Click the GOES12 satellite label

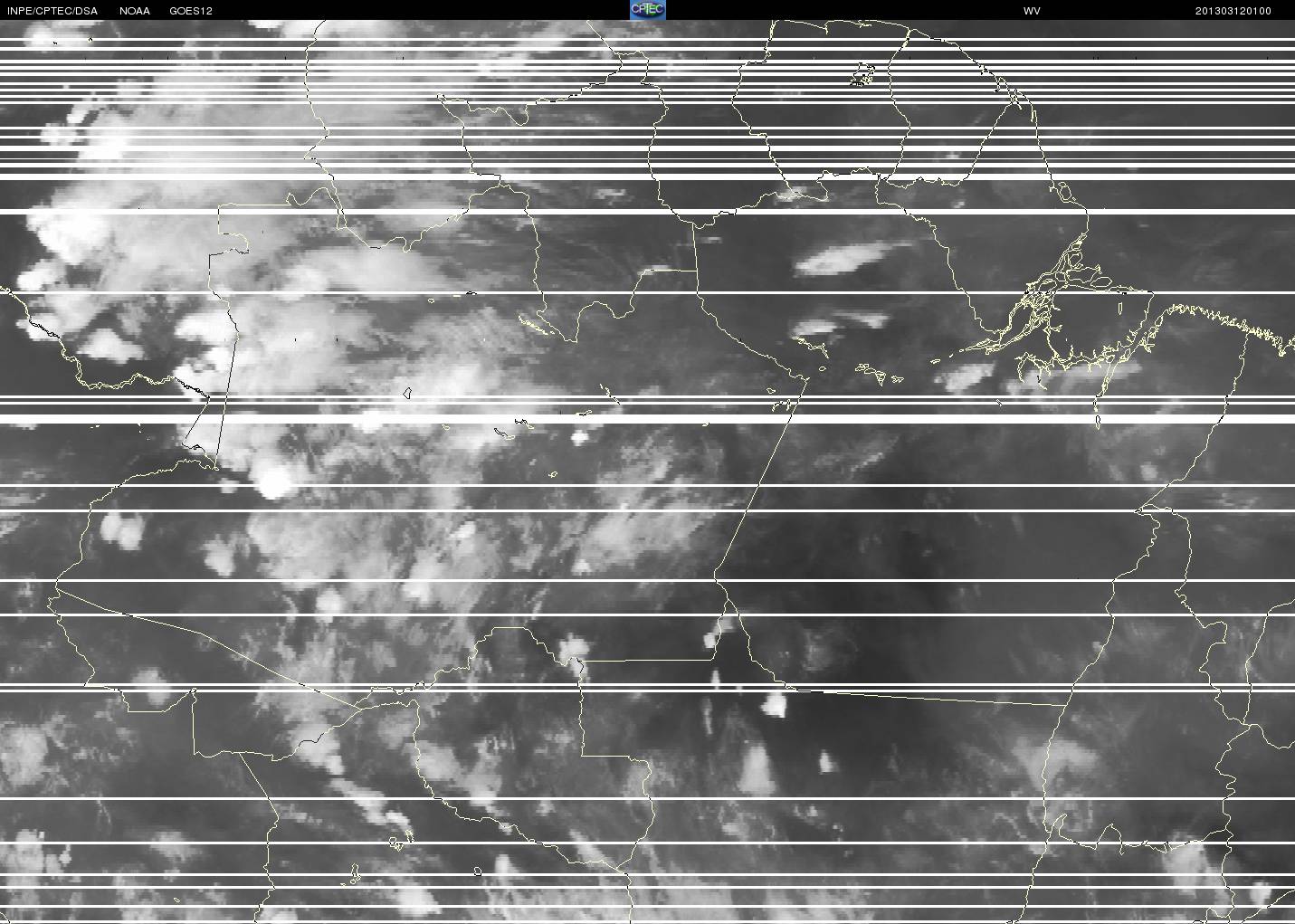click(191, 11)
